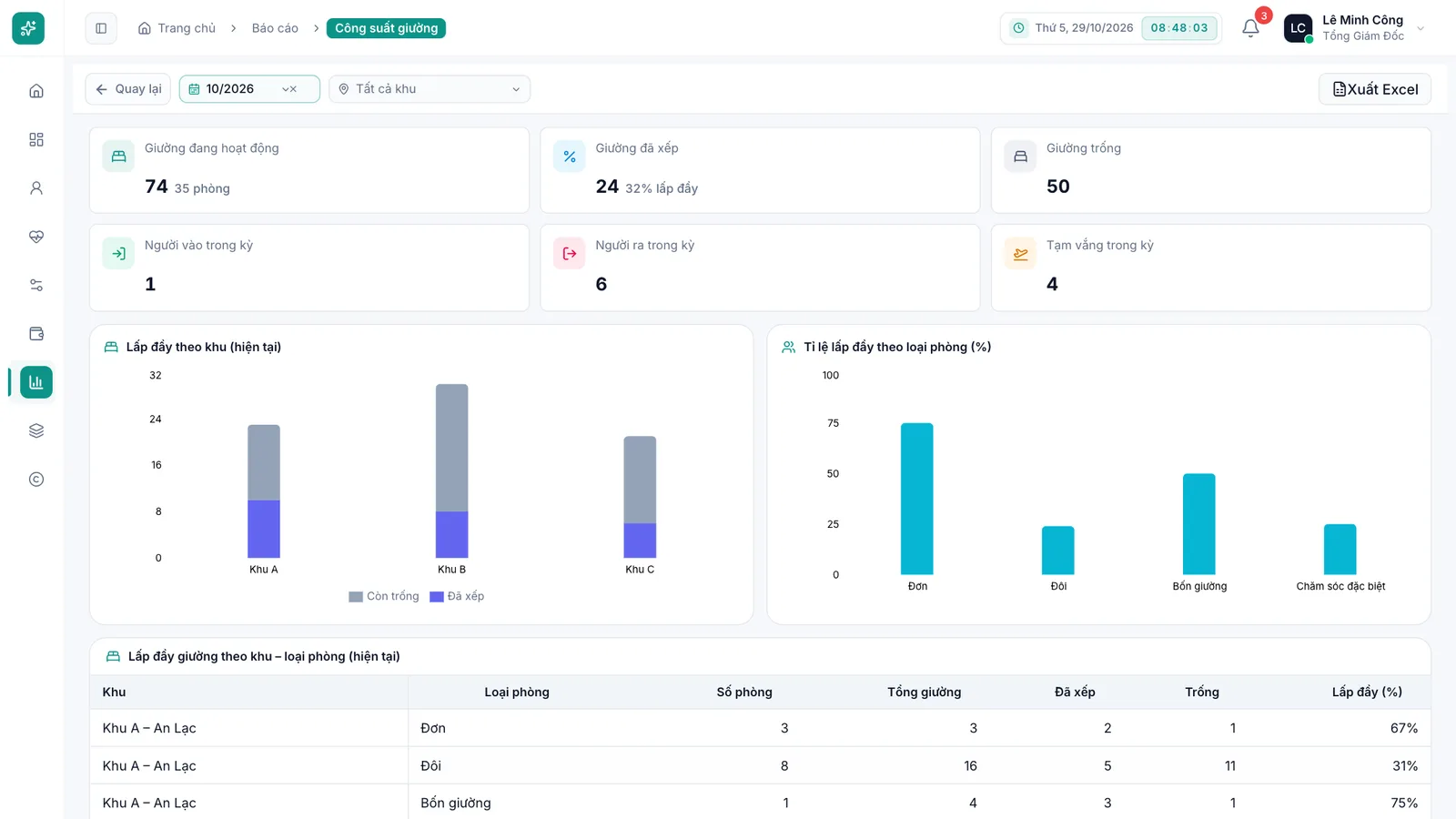Clear the 10/2026 month value
Viewport: 1456px width, 819px height.
293,89
